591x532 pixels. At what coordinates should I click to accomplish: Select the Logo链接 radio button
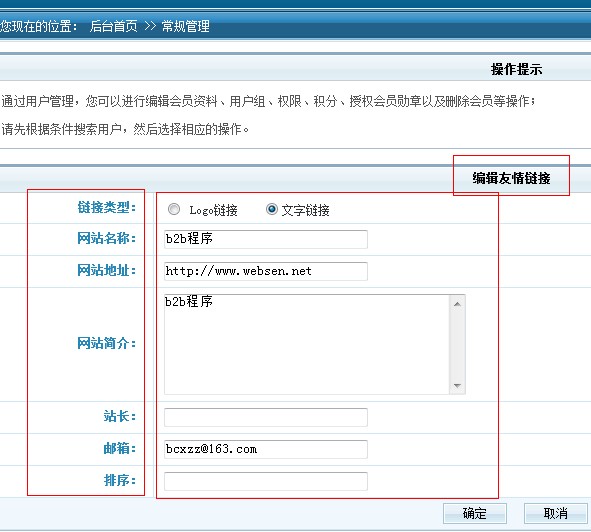pyautogui.click(x=174, y=209)
